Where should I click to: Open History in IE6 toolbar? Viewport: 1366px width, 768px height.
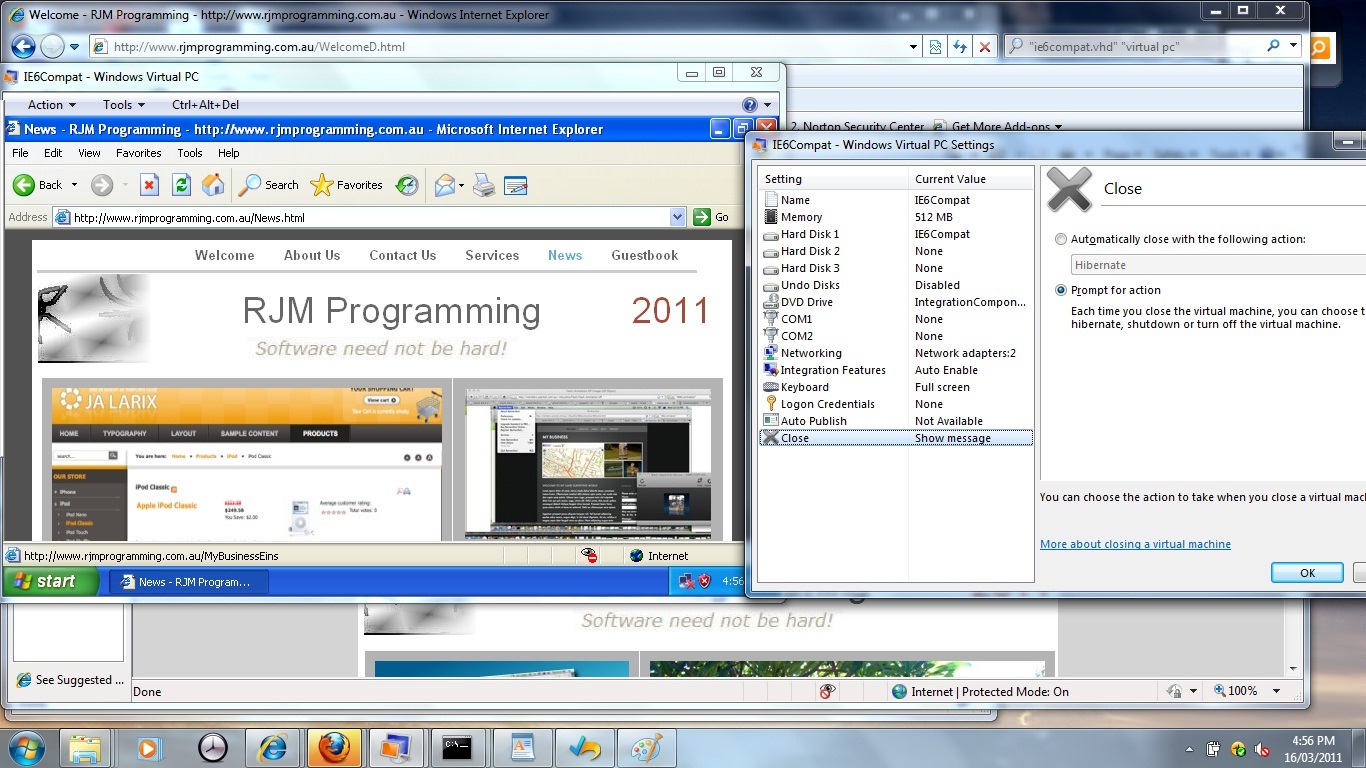(x=407, y=185)
